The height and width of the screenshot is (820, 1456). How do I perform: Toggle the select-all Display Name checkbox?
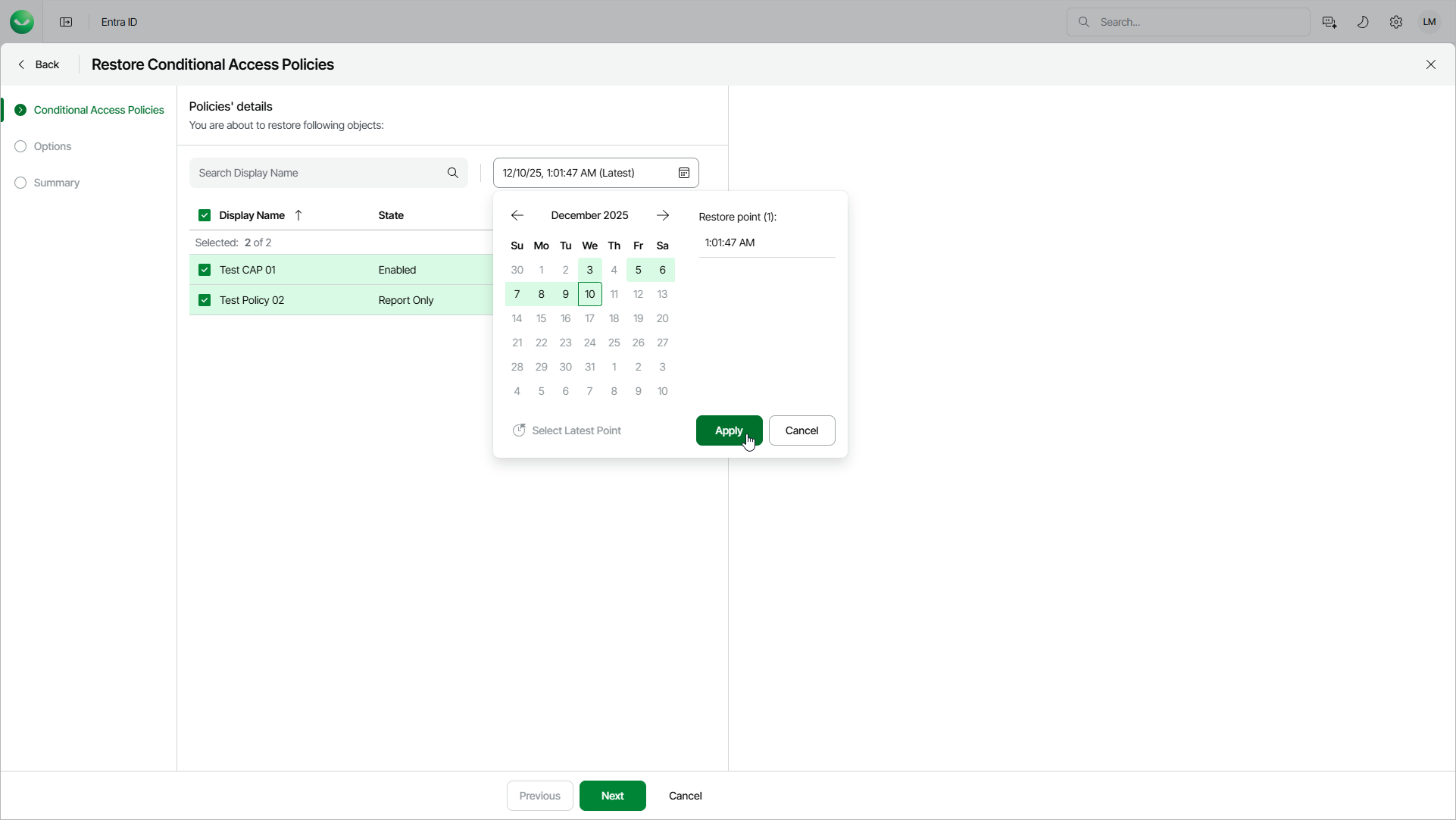(x=205, y=215)
